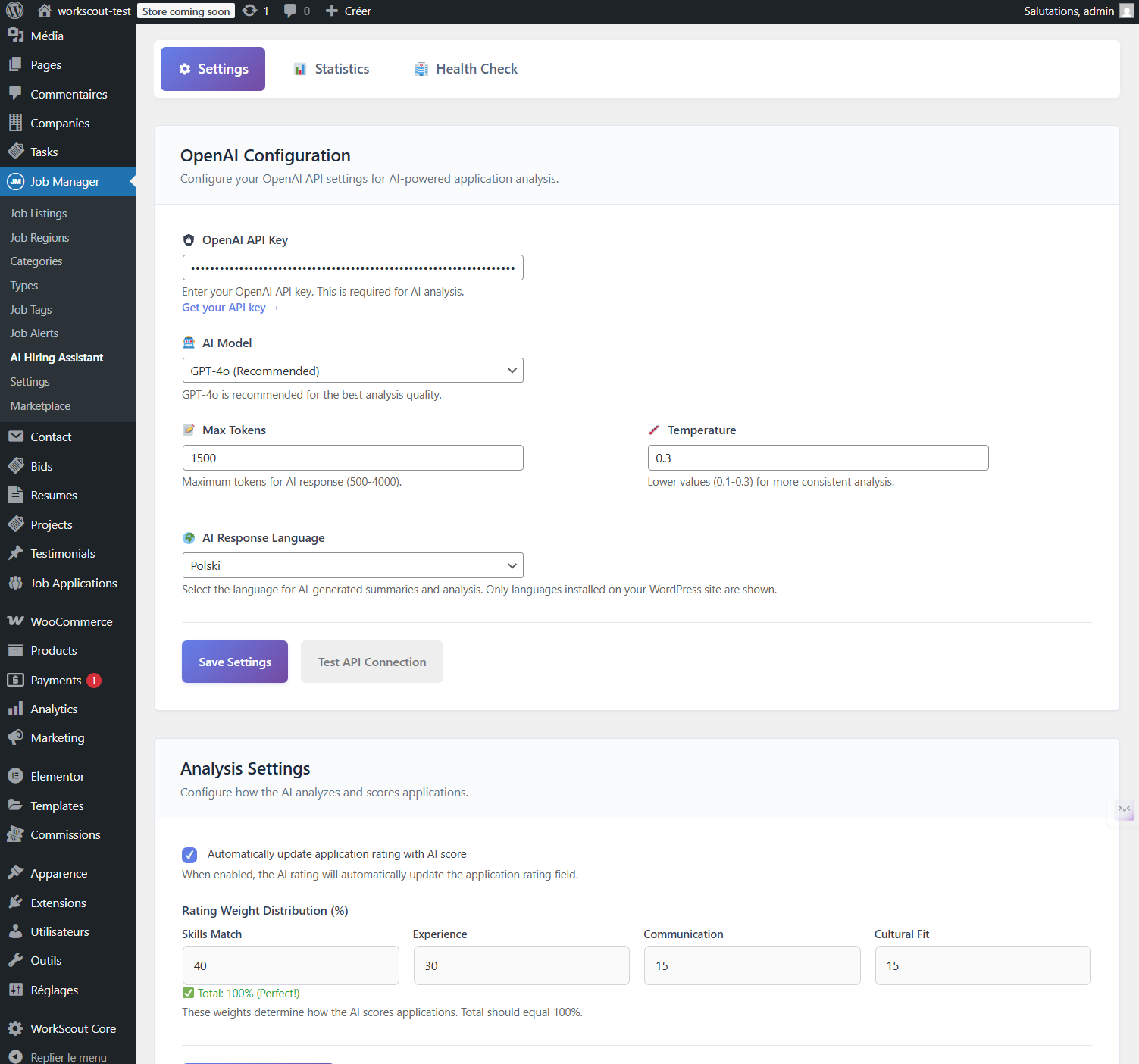This screenshot has height=1064, width=1139.
Task: Open Elementor in the sidebar
Action: [x=58, y=776]
